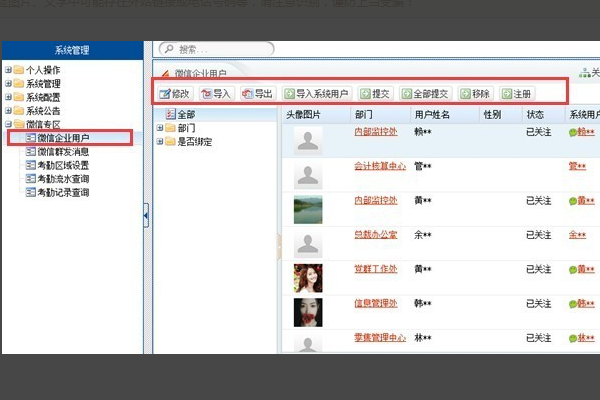Open 考勤流水查询 in the sidebar
Viewport: 600px width, 400px height.
63,179
